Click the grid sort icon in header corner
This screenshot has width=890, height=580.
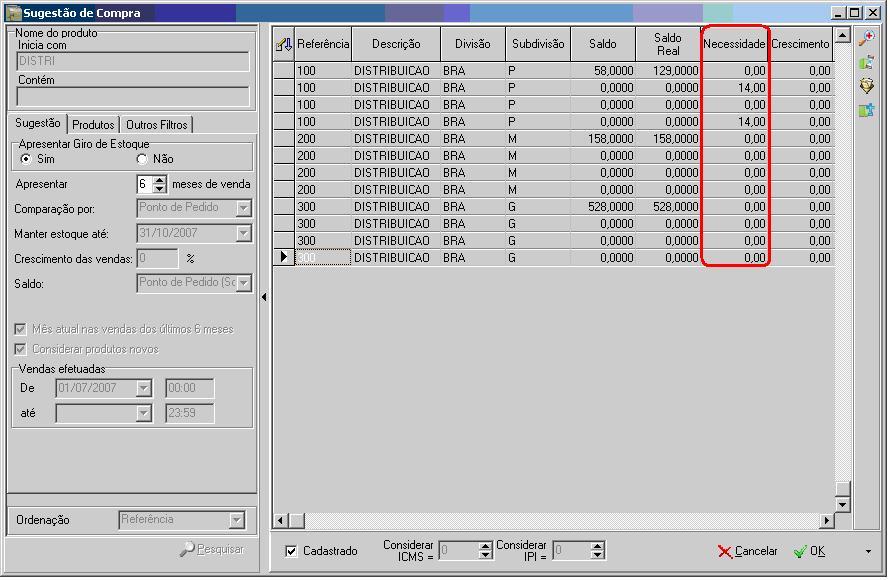click(284, 44)
